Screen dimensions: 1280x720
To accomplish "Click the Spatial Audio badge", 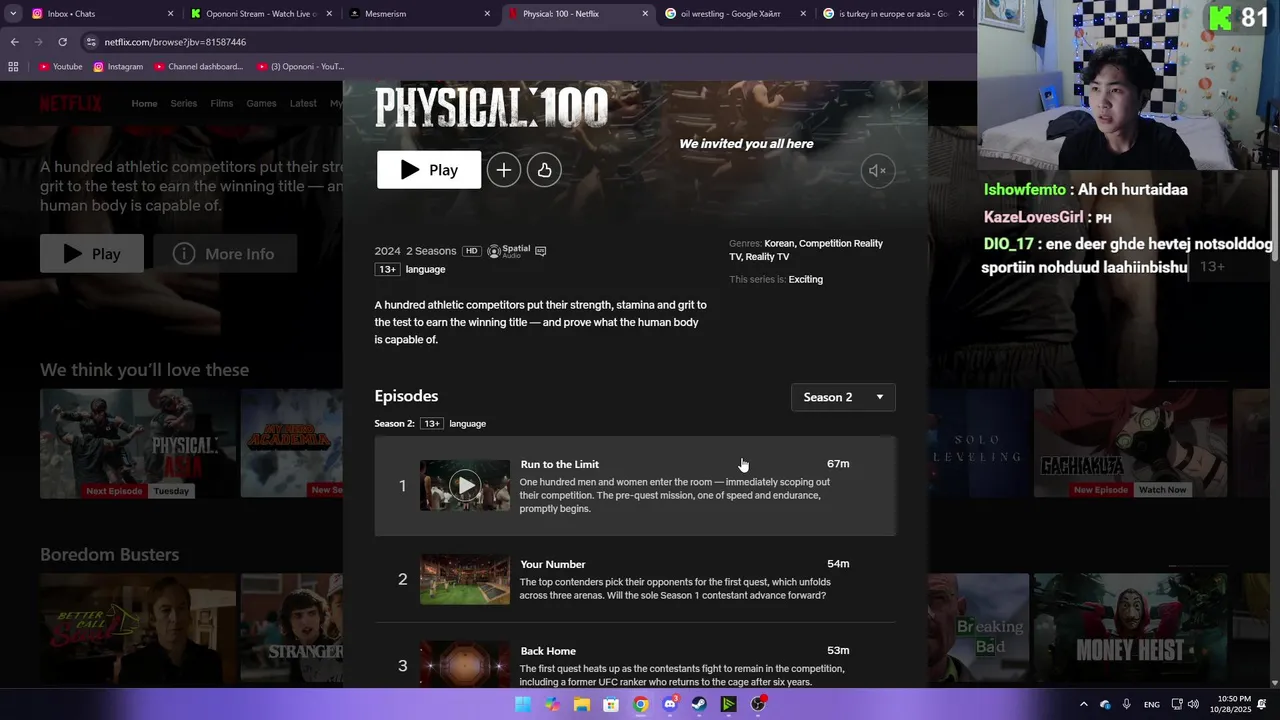I will tap(509, 251).
